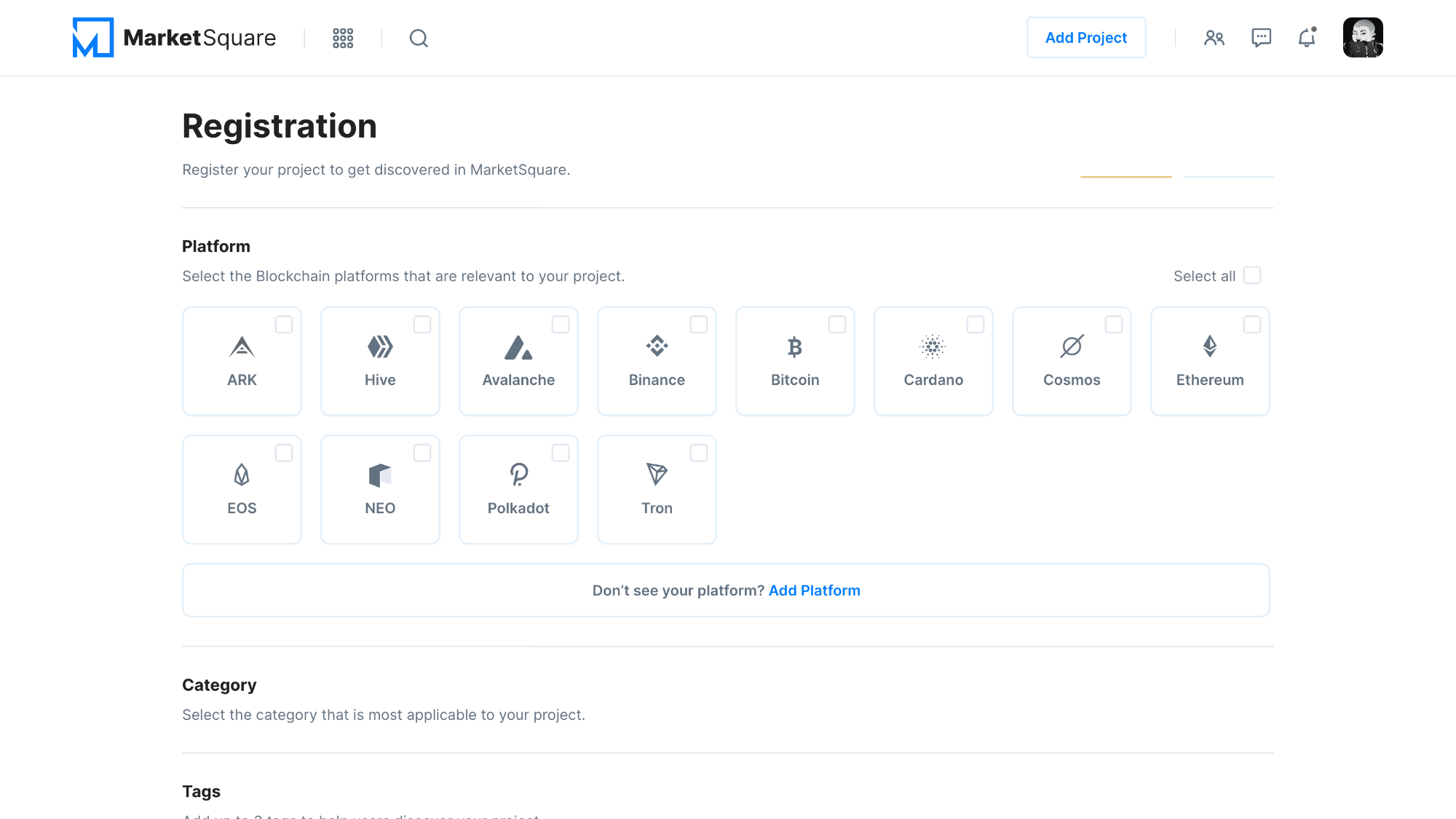Open the user profile avatar
The width and height of the screenshot is (1456, 819).
click(1363, 37)
